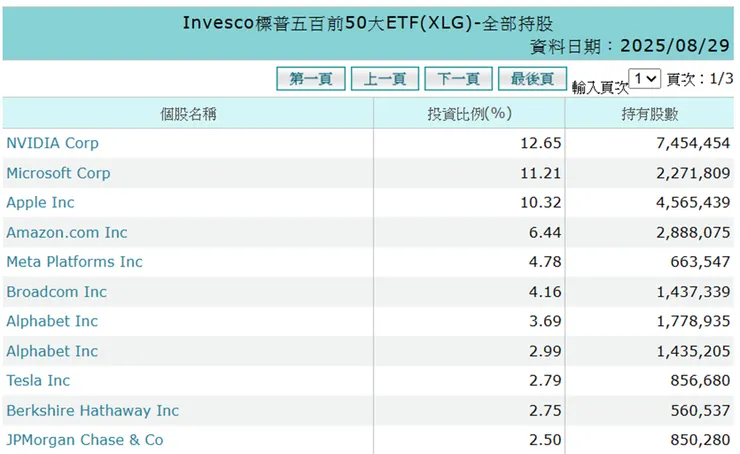Select JPMorgan's 2.50 percentage value
Image resolution: width=740 pixels, height=454 pixels.
coord(545,440)
